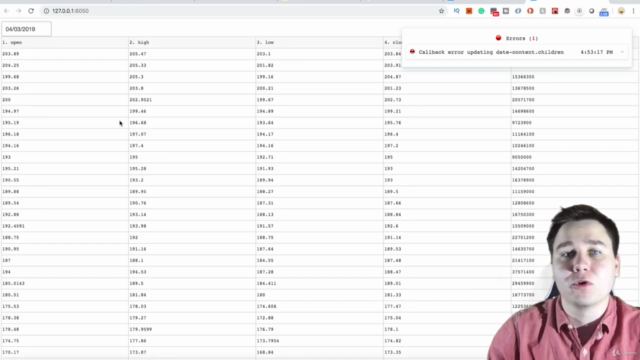
Task: Click the red icon beside Errors (1)
Action: pyautogui.click(x=498, y=38)
